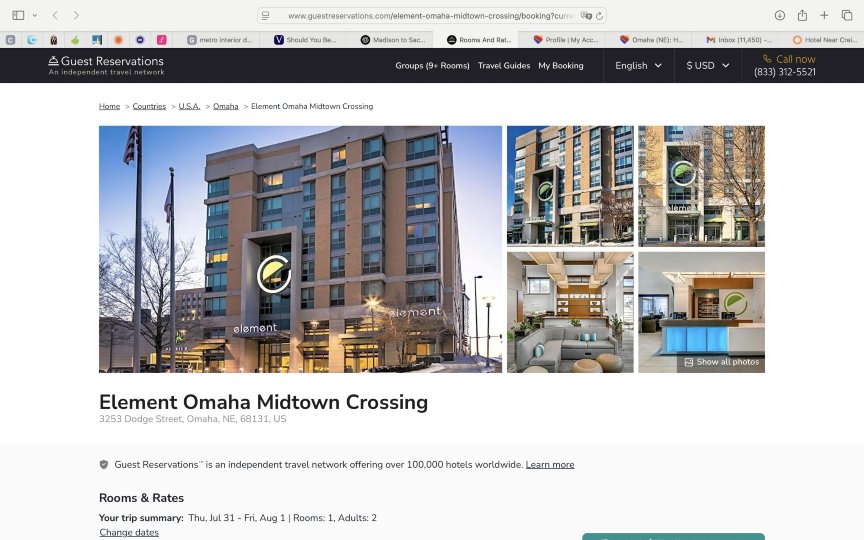864x540 pixels.
Task: Switch to the Madison to Sec... tab
Action: tap(394, 40)
